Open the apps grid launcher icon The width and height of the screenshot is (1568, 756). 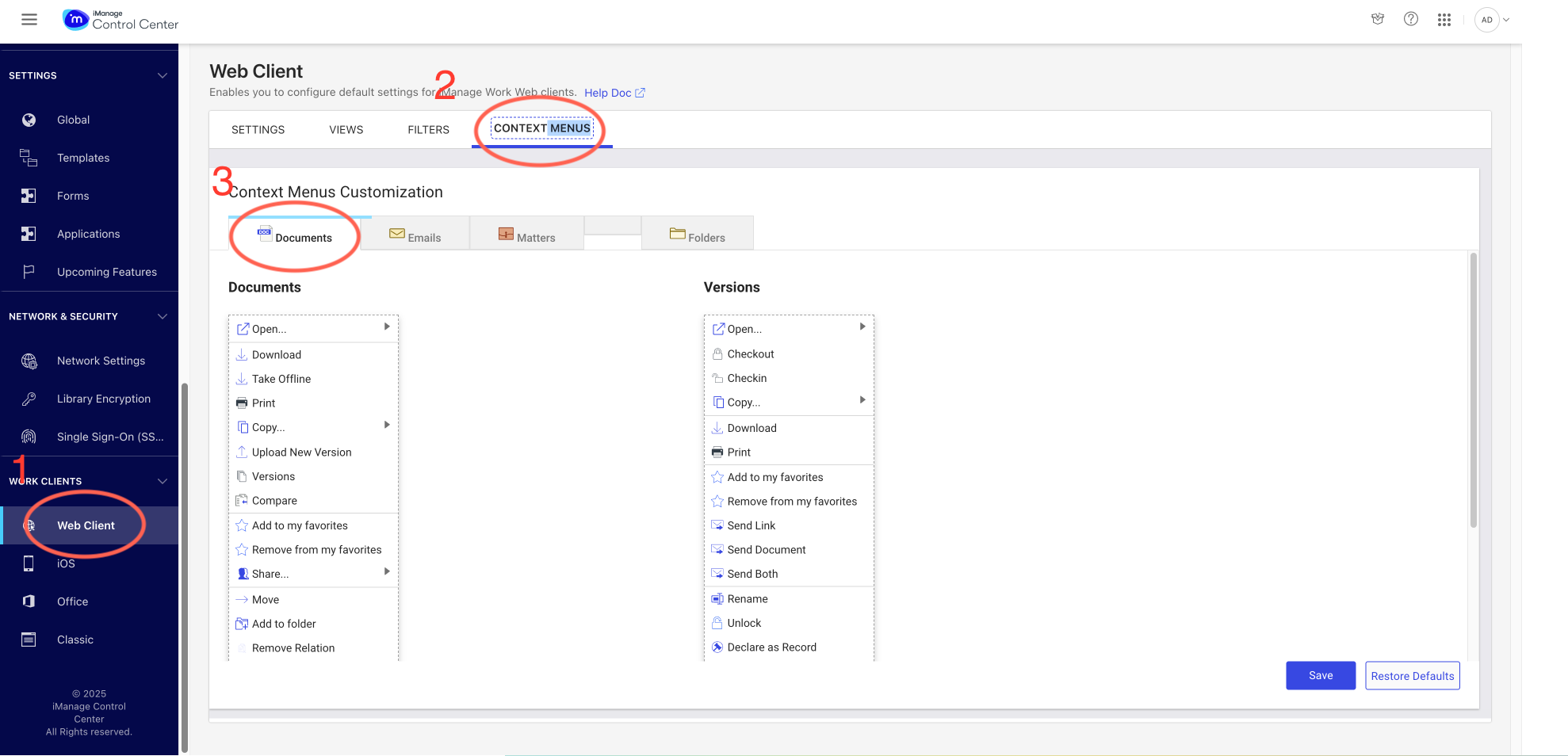click(x=1444, y=20)
